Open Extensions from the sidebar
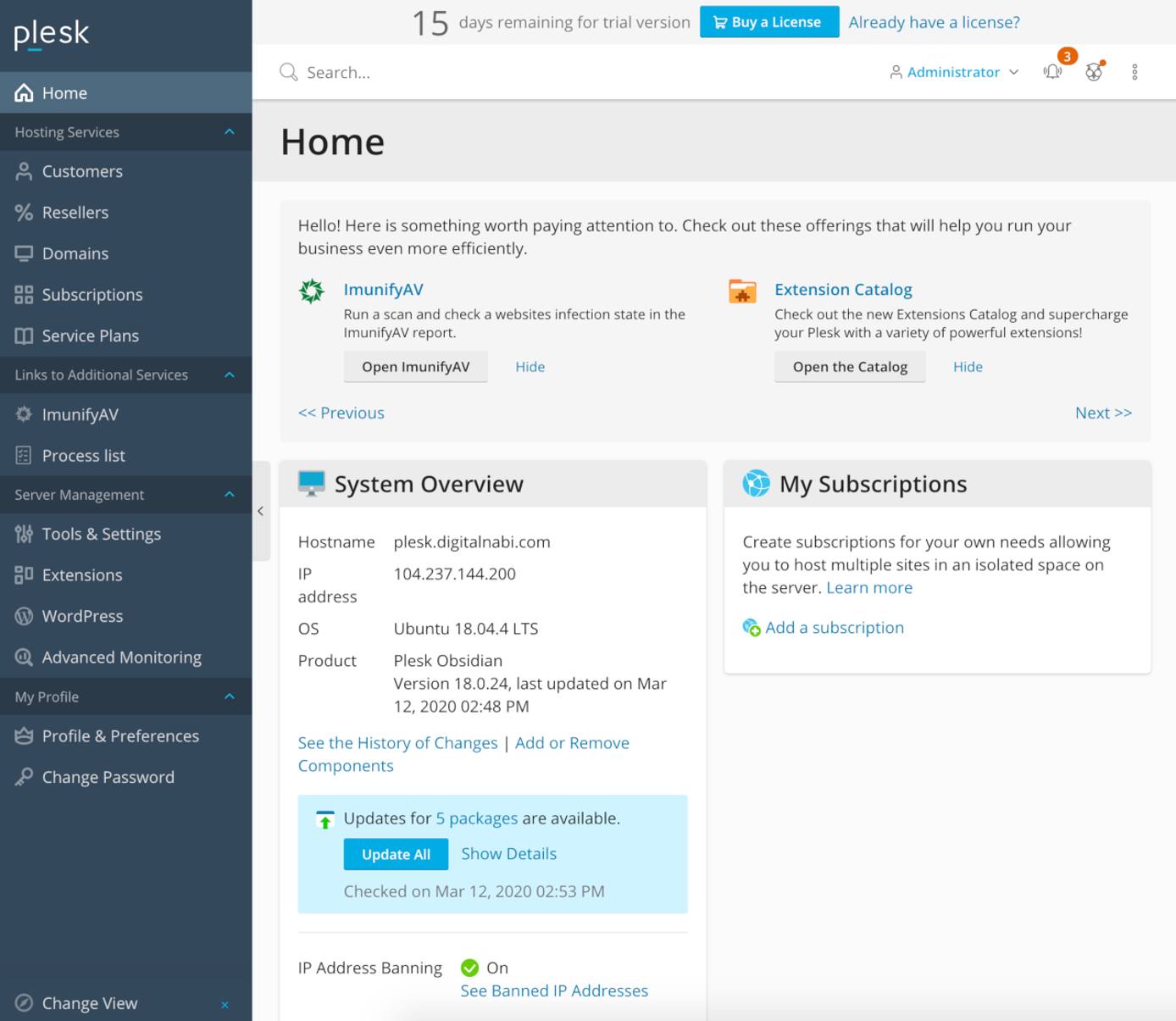 (x=81, y=574)
